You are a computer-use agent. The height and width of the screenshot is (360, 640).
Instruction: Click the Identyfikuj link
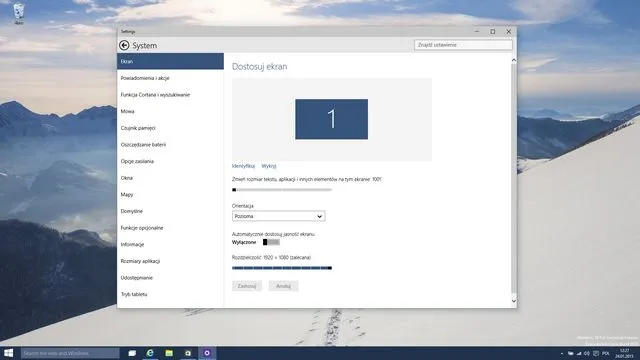[x=243, y=166]
